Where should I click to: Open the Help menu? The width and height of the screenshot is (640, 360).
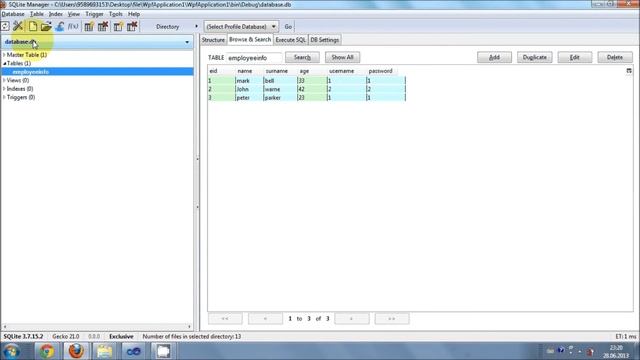(134, 14)
